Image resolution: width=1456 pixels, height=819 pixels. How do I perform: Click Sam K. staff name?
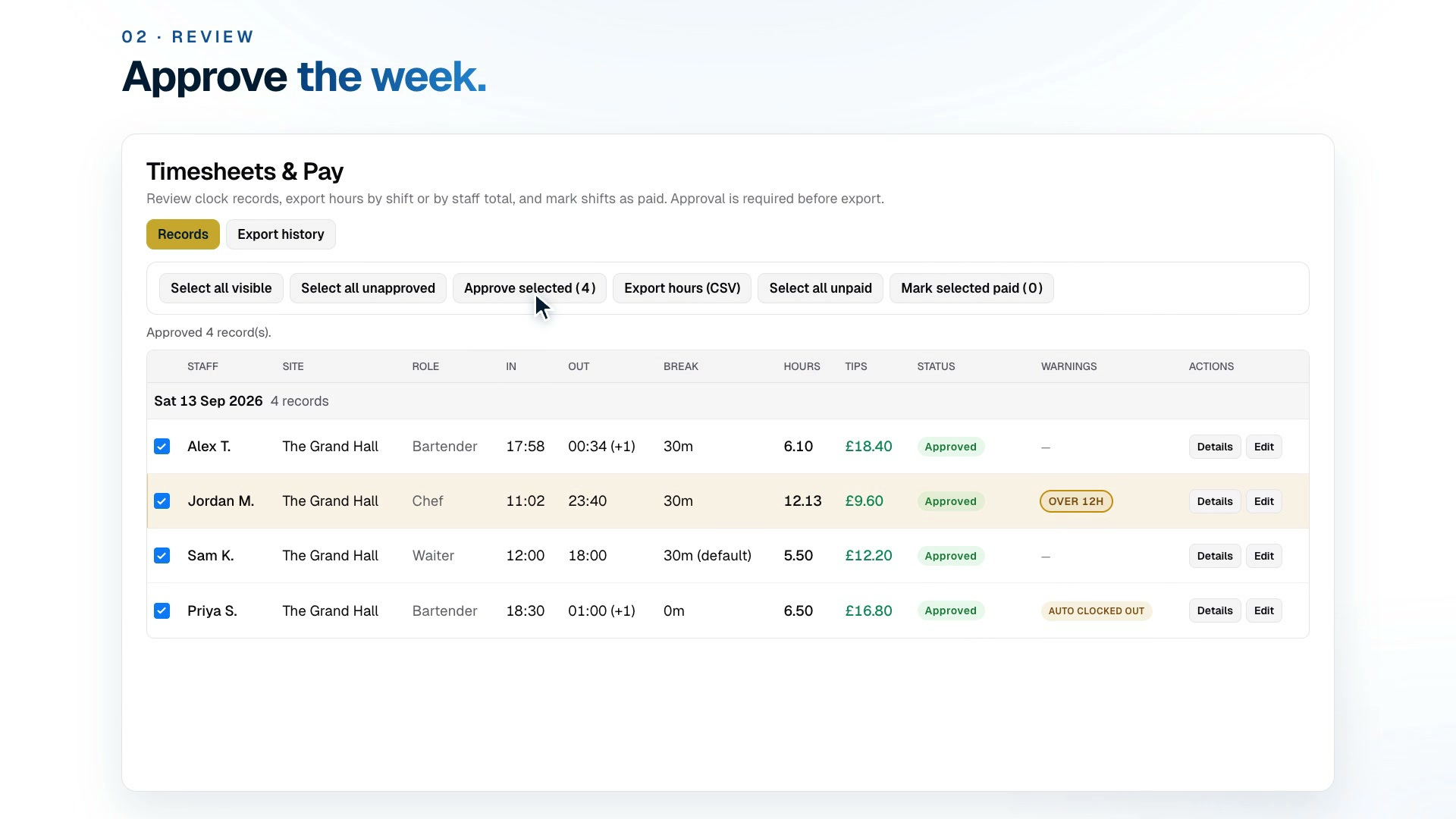[210, 556]
